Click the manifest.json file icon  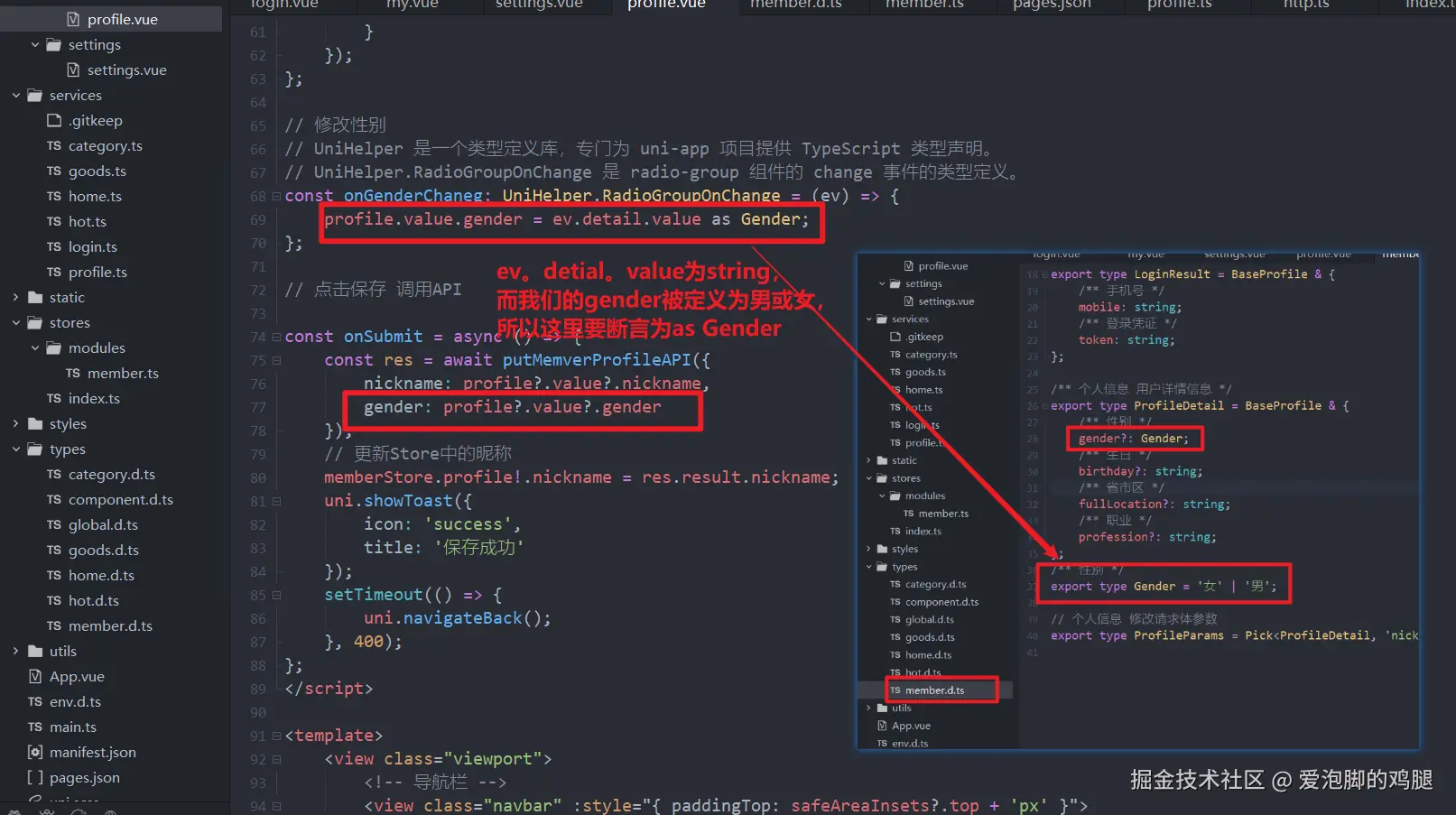pos(35,752)
